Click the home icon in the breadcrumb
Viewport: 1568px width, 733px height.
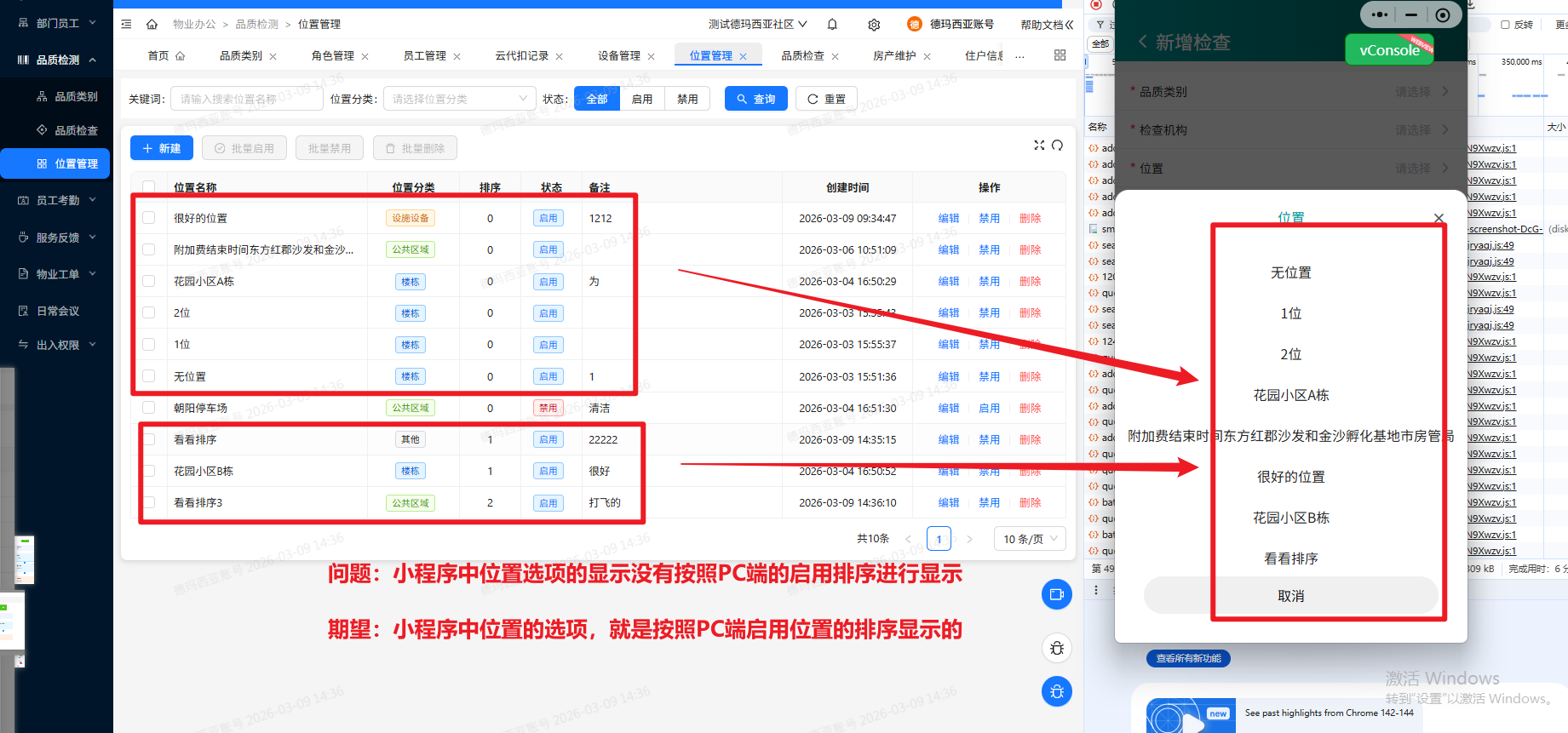[152, 25]
